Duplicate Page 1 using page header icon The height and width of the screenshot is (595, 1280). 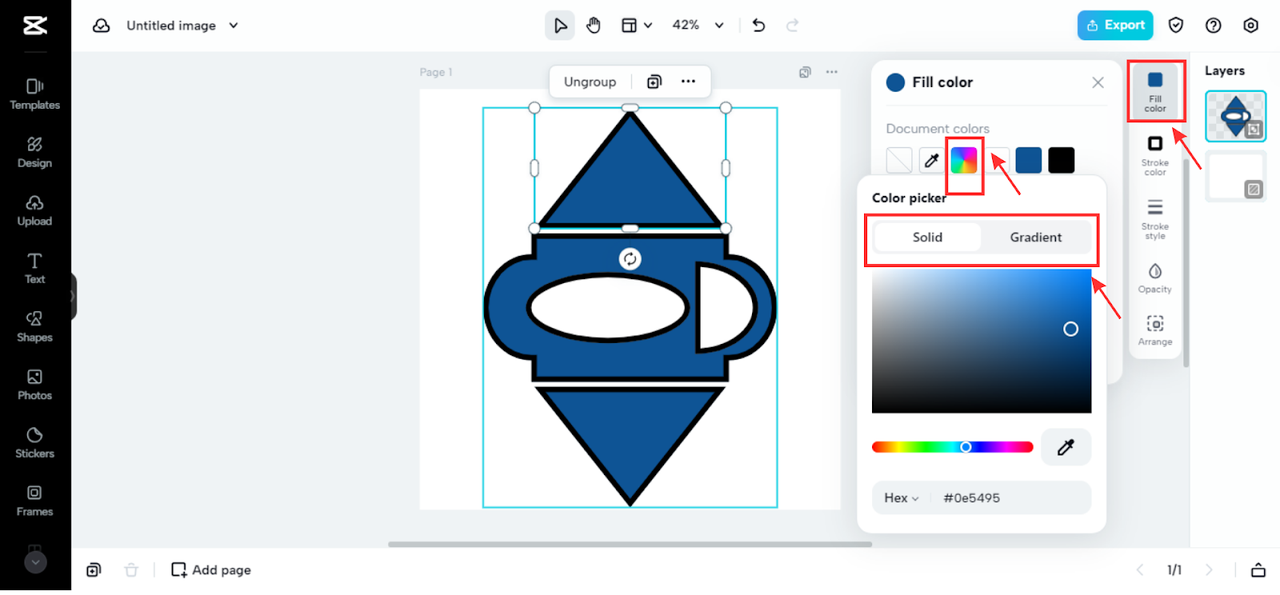[806, 72]
